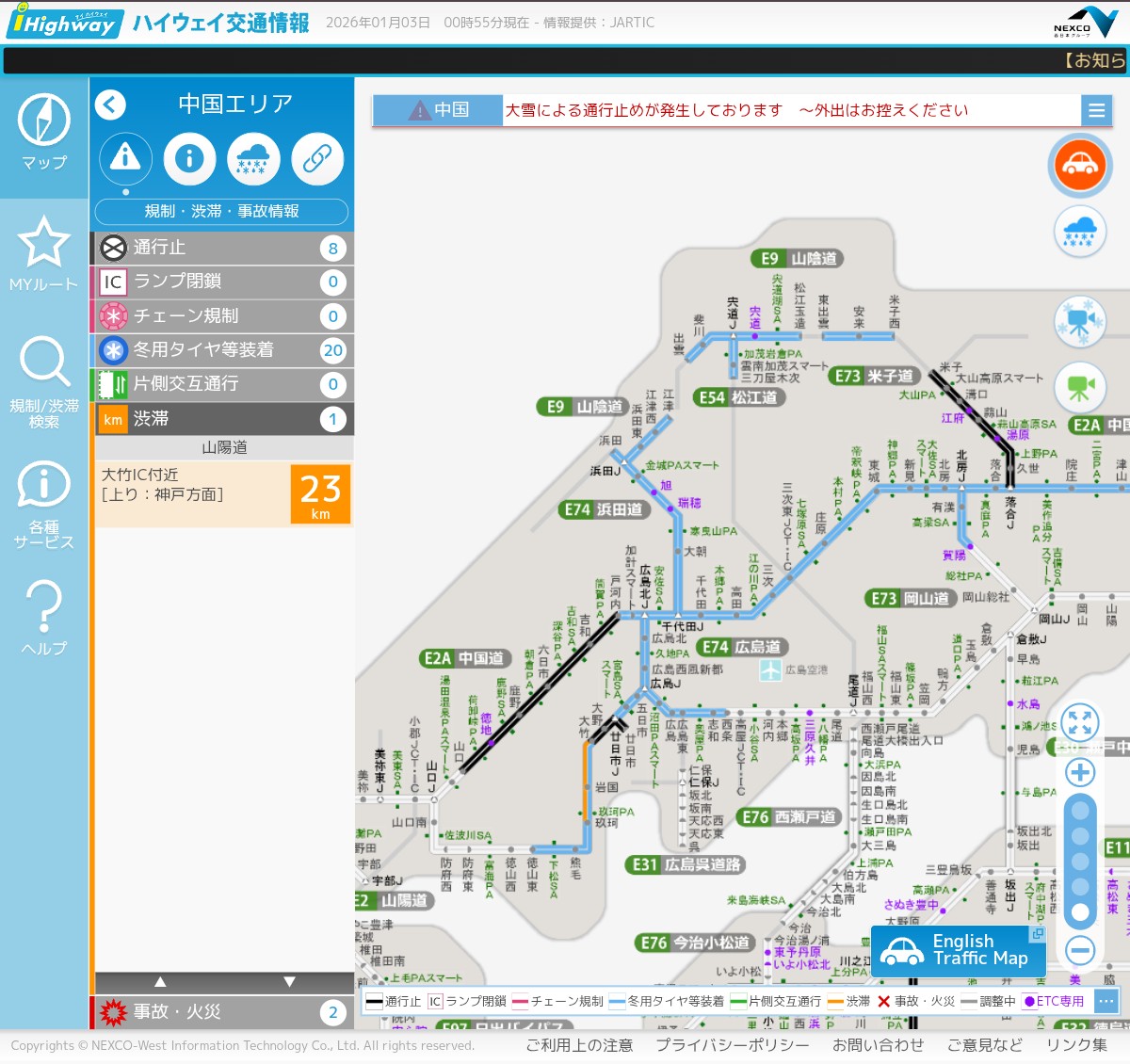
Task: Open regulation and congestion search
Action: 44,380
